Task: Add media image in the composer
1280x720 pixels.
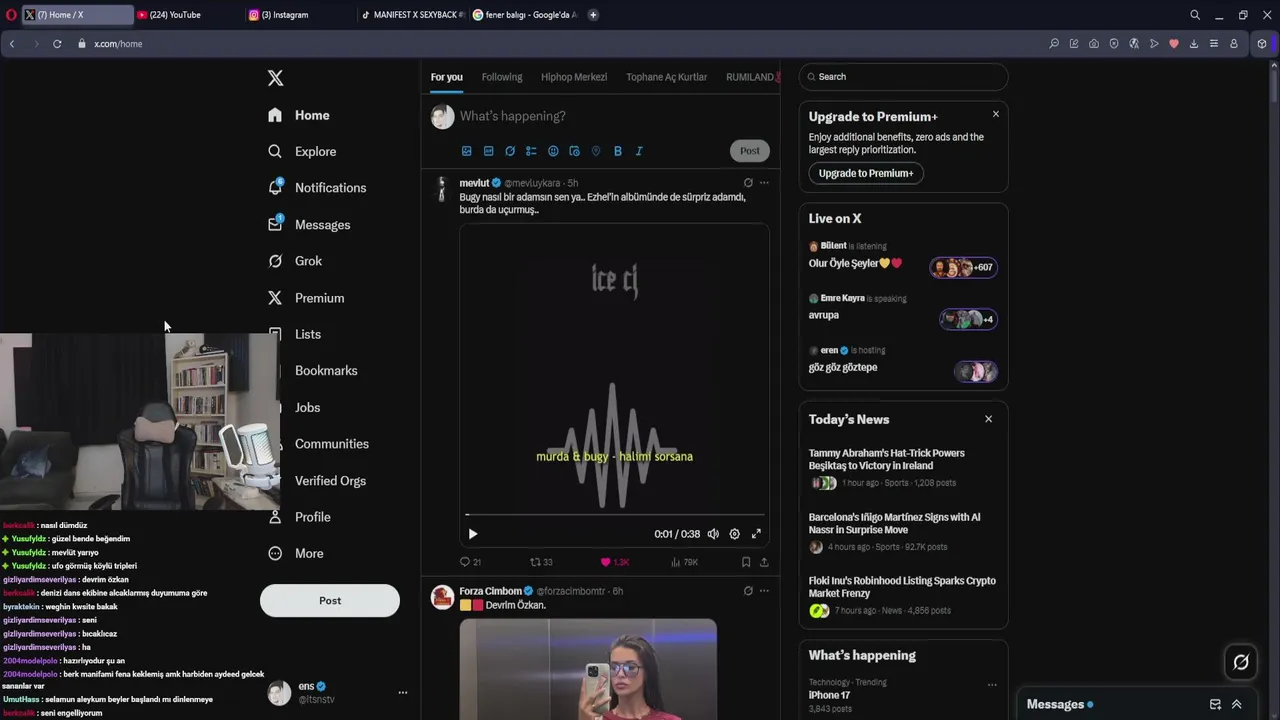Action: (x=466, y=151)
